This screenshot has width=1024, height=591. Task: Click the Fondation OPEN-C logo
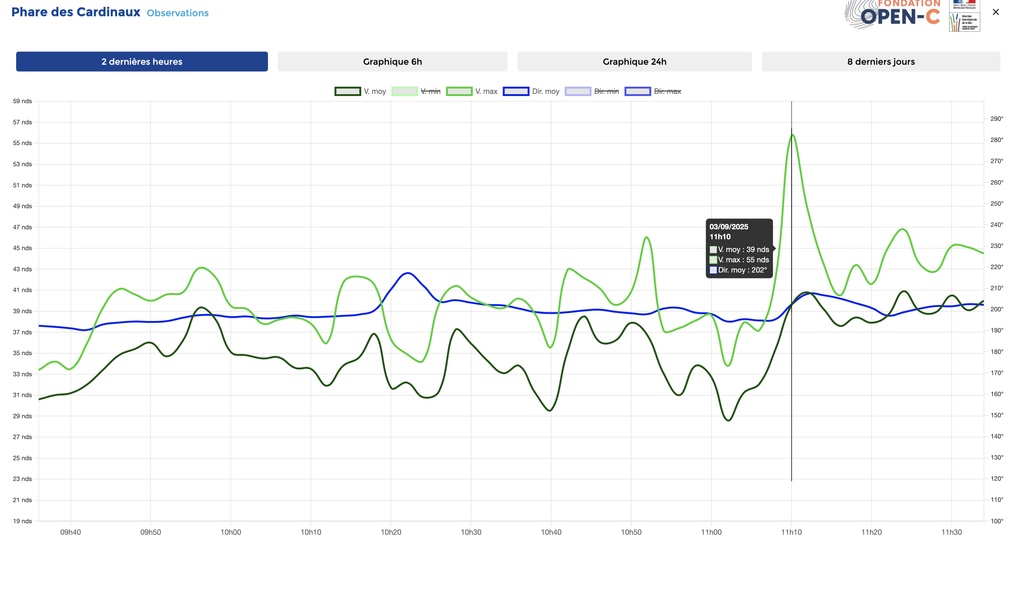tap(893, 14)
